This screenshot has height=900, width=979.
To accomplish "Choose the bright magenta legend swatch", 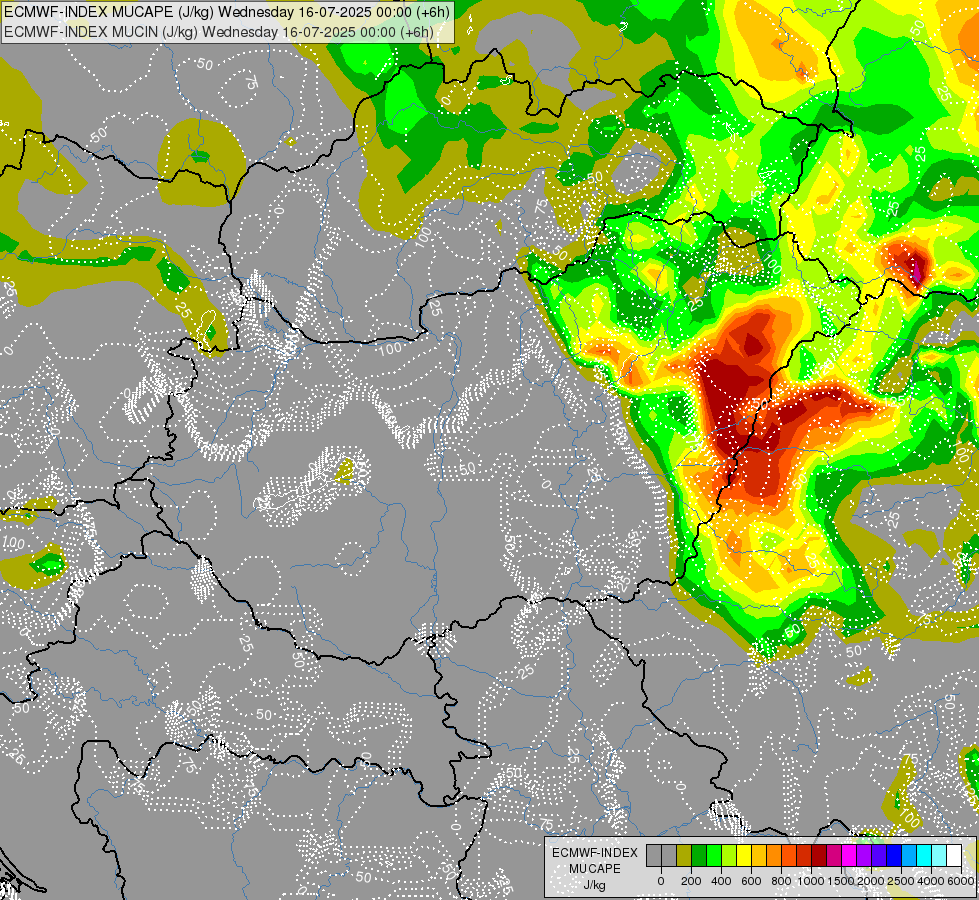I will click(x=850, y=855).
